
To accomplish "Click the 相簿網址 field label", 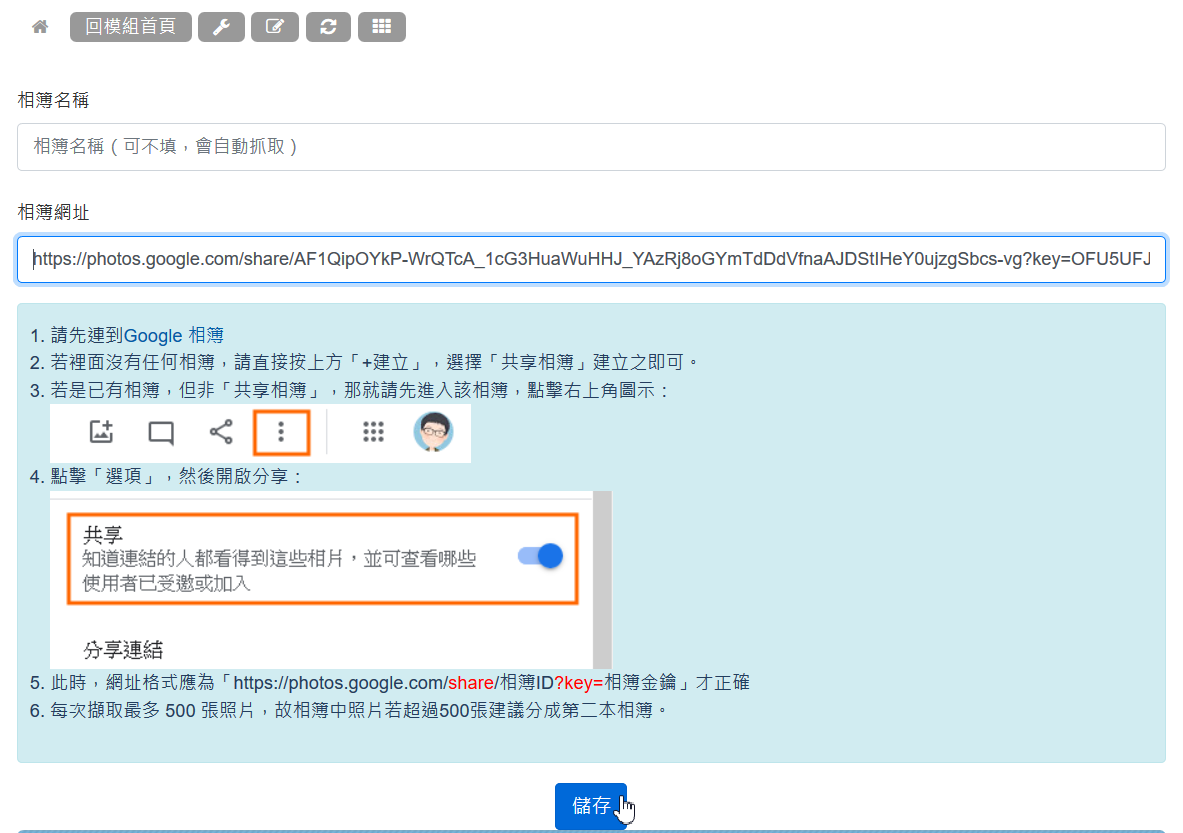I will 53,212.
